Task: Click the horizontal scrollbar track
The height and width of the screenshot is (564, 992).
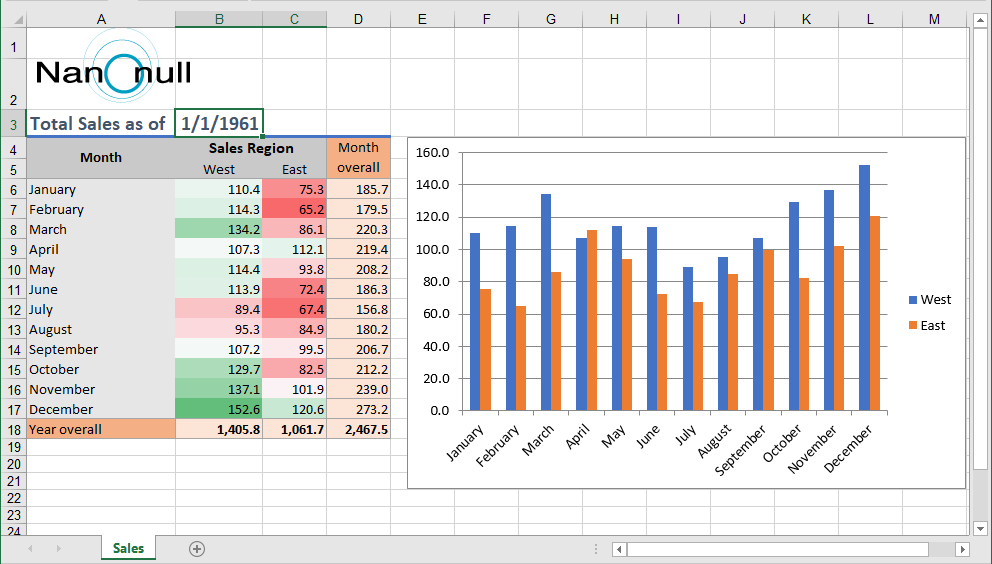Action: click(x=790, y=549)
